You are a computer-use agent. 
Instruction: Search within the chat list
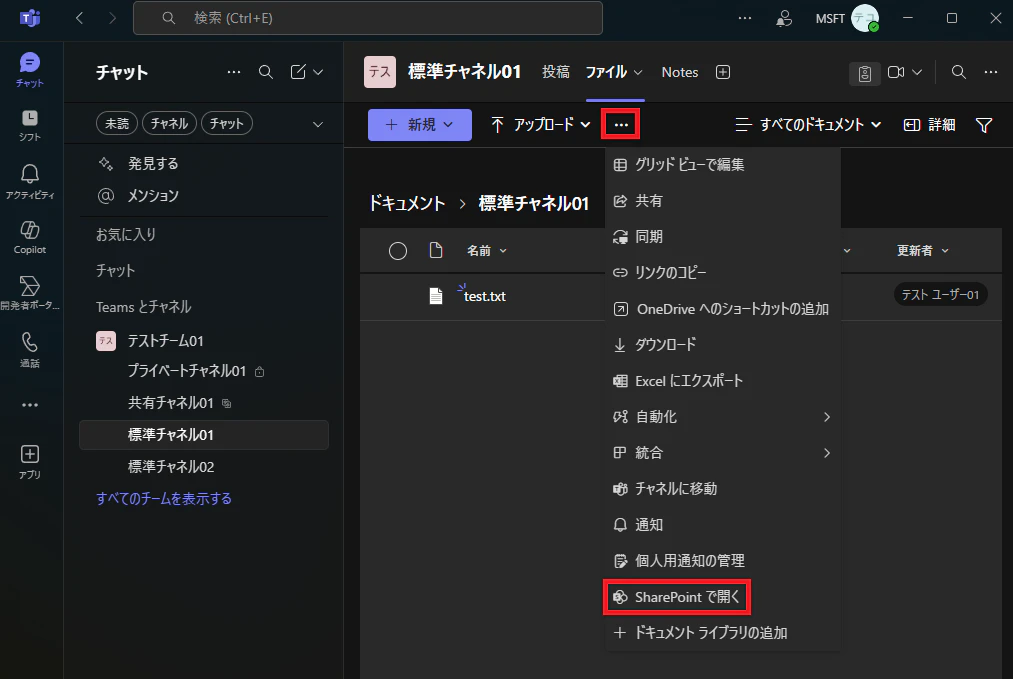point(266,72)
